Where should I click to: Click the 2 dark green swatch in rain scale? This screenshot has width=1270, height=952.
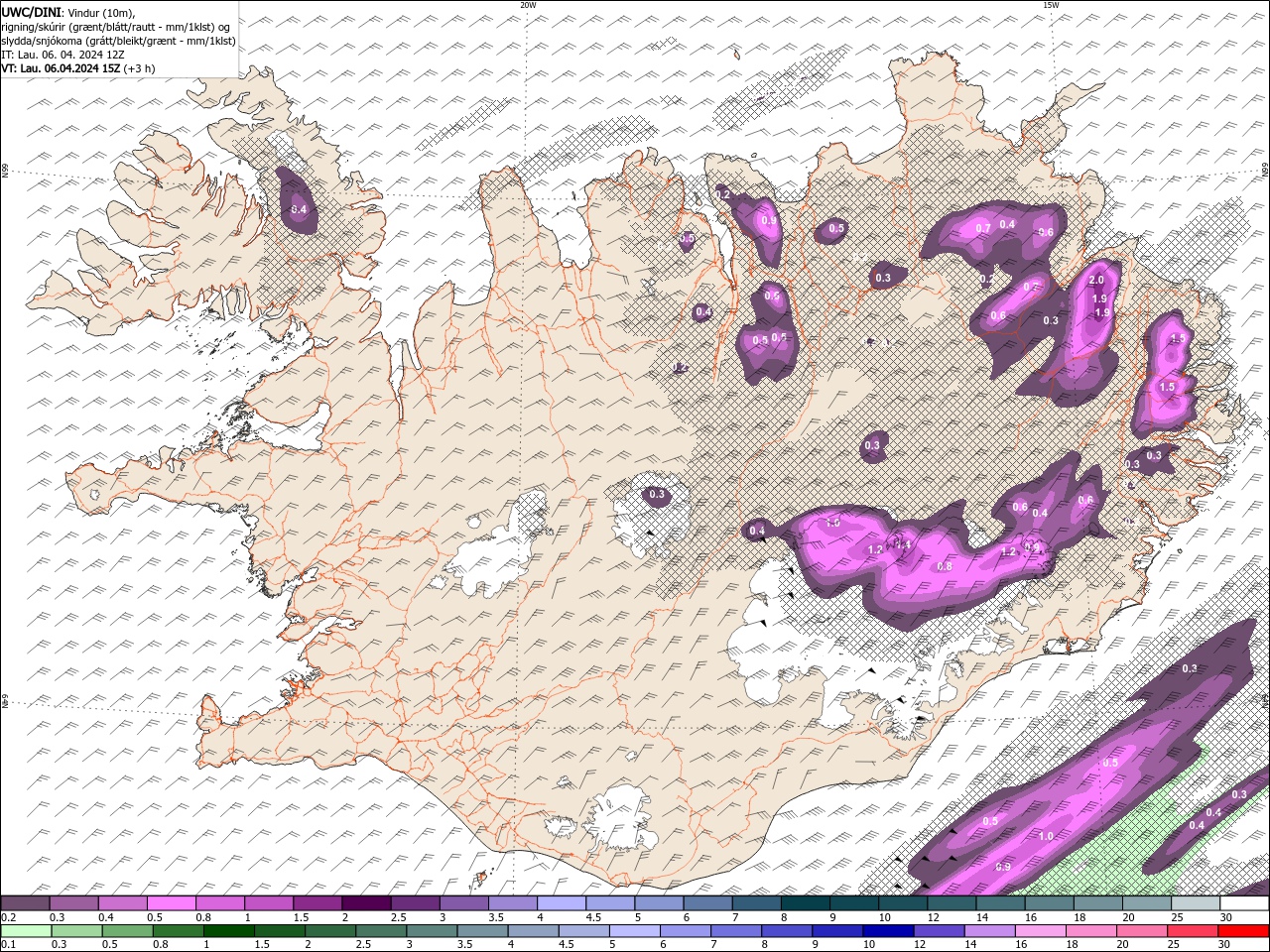[x=329, y=930]
